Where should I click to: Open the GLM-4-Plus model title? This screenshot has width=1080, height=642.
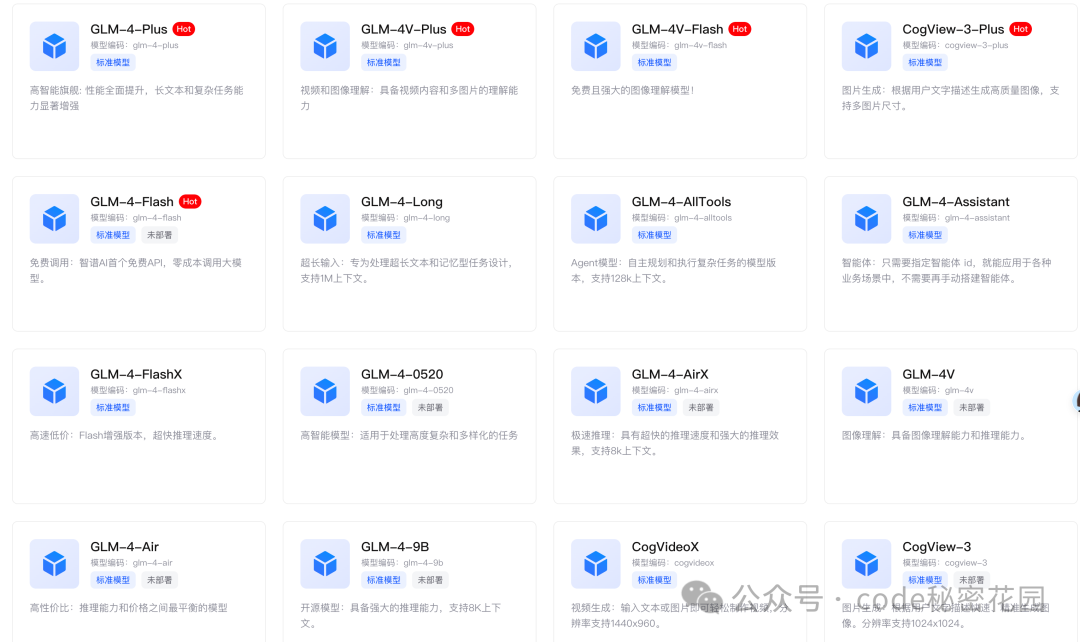(129, 29)
